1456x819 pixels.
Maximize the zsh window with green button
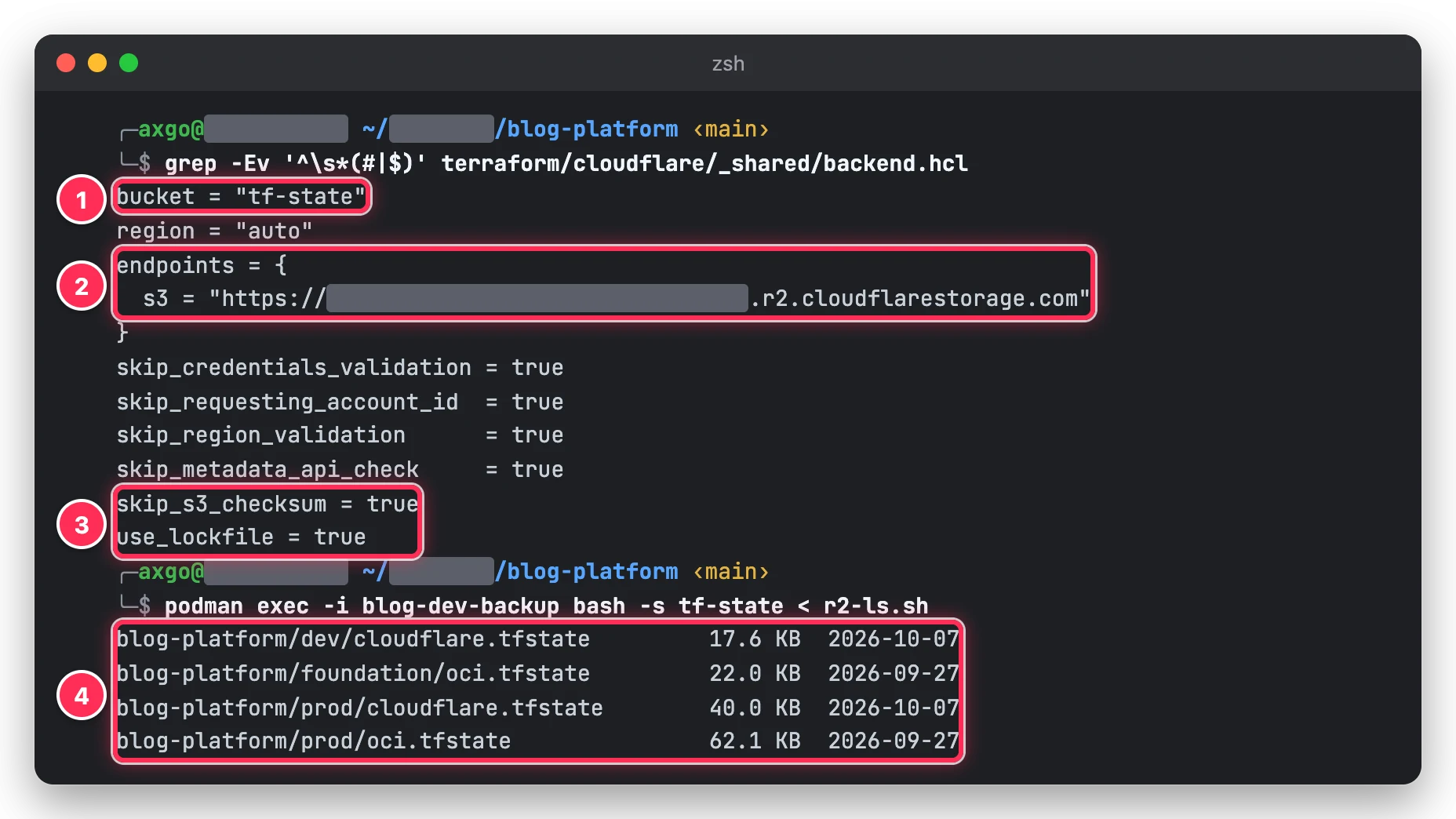(x=129, y=63)
